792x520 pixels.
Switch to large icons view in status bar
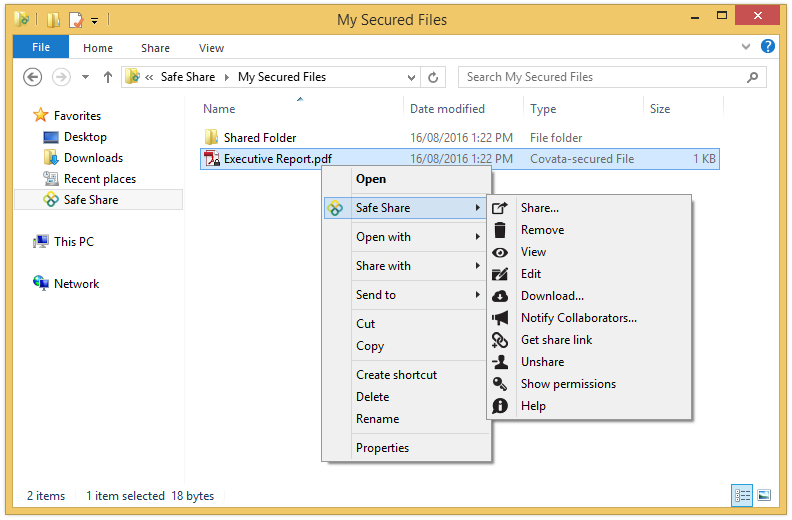(764, 495)
